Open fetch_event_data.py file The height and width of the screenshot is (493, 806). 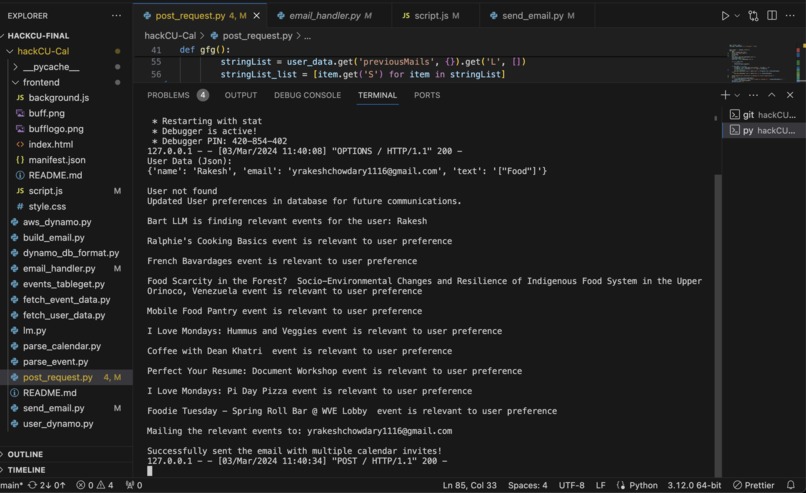coord(66,299)
